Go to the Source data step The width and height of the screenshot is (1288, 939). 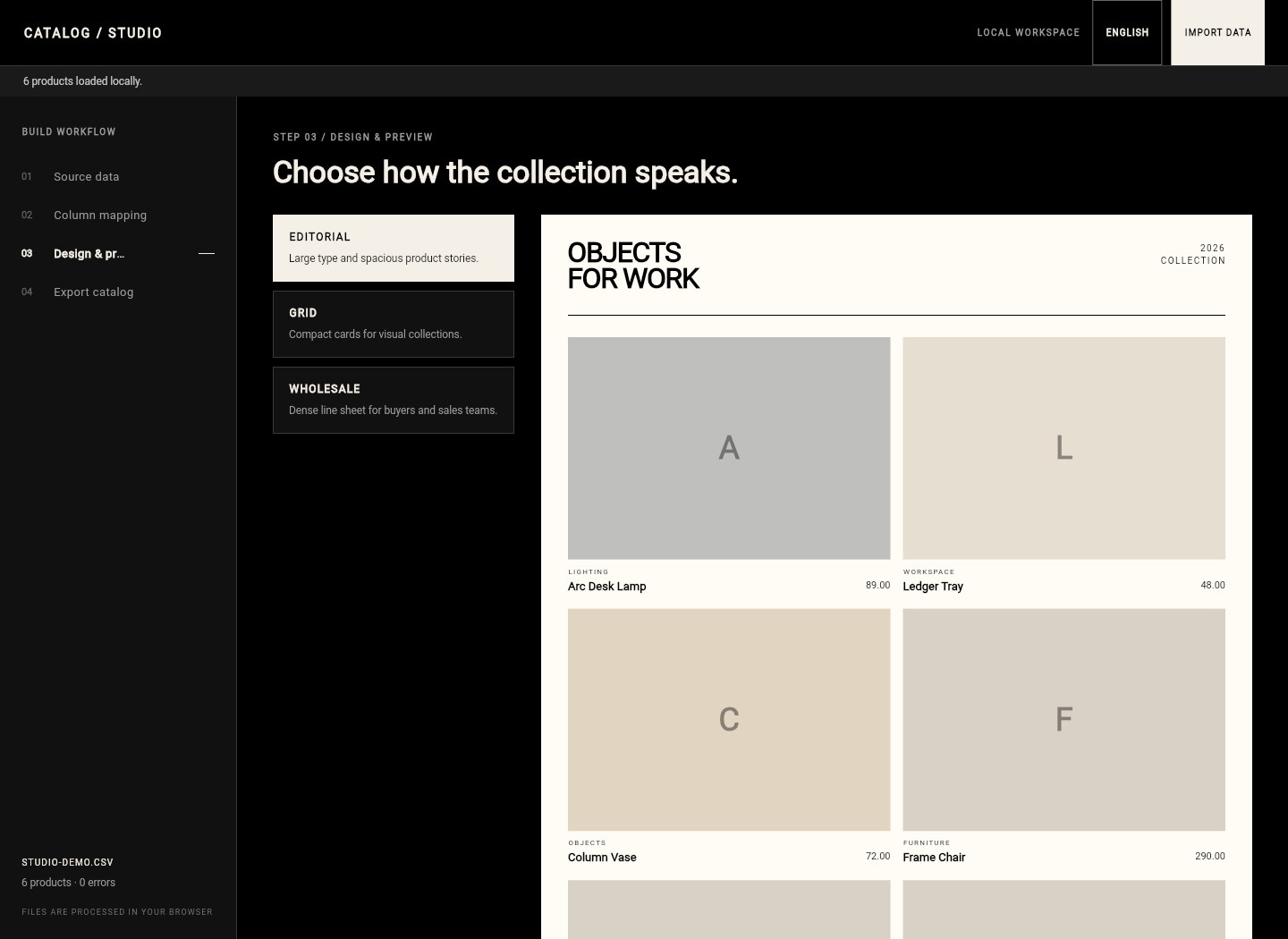click(118, 177)
